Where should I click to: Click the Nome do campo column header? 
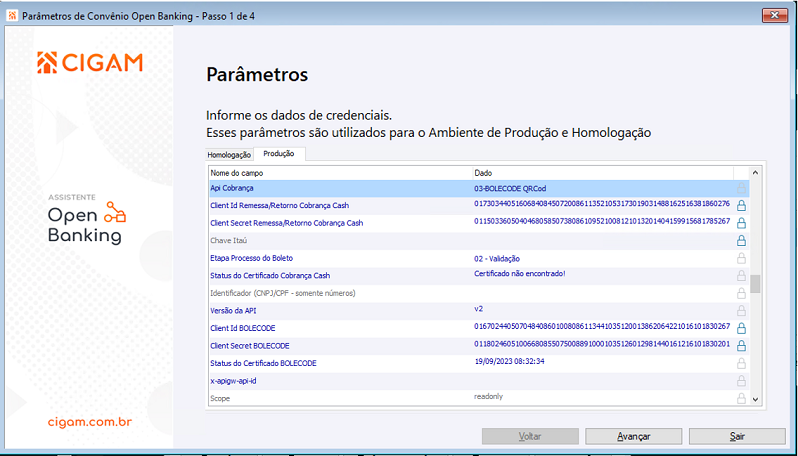point(340,173)
